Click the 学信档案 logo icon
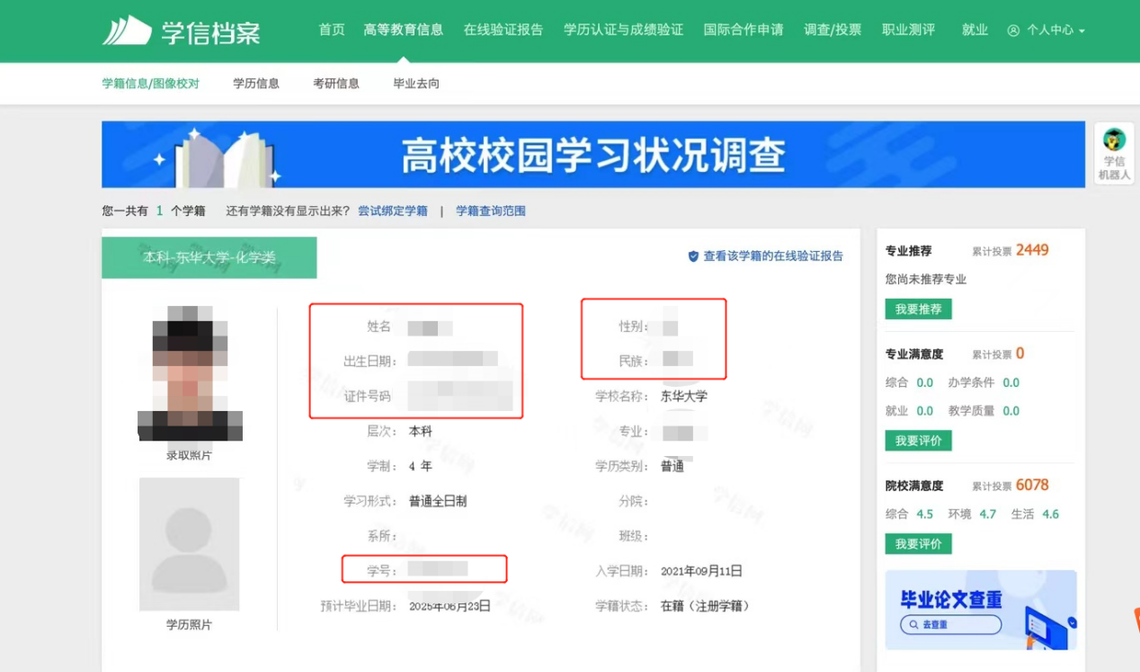 click(x=127, y=31)
